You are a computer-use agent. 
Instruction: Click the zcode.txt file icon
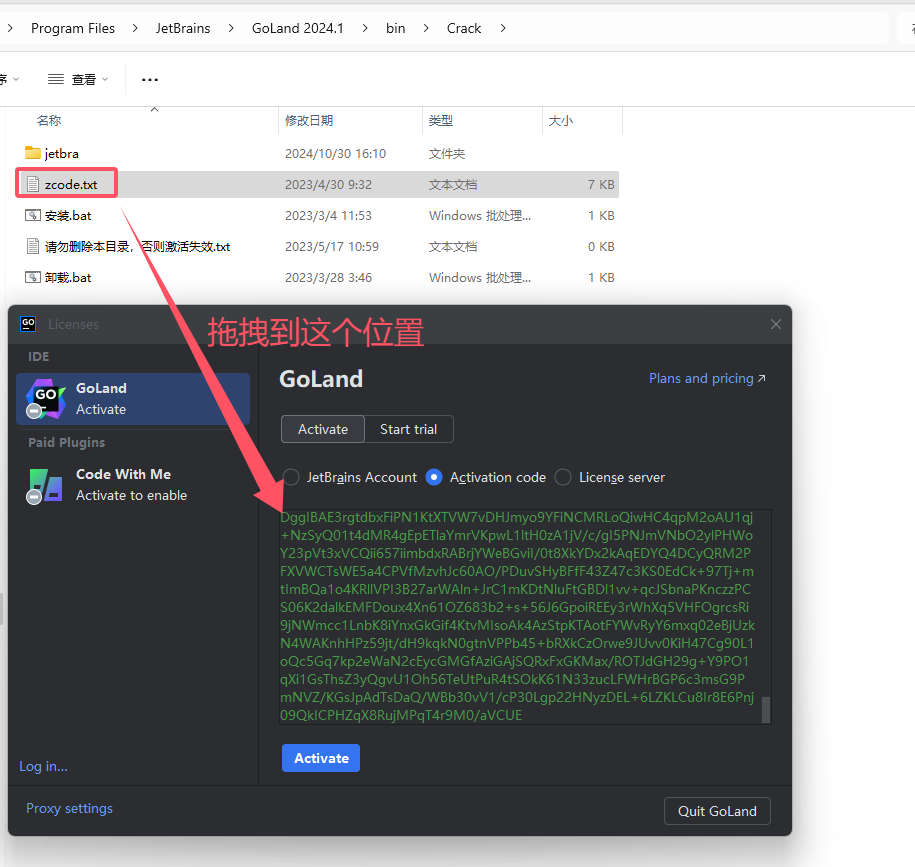(33, 184)
